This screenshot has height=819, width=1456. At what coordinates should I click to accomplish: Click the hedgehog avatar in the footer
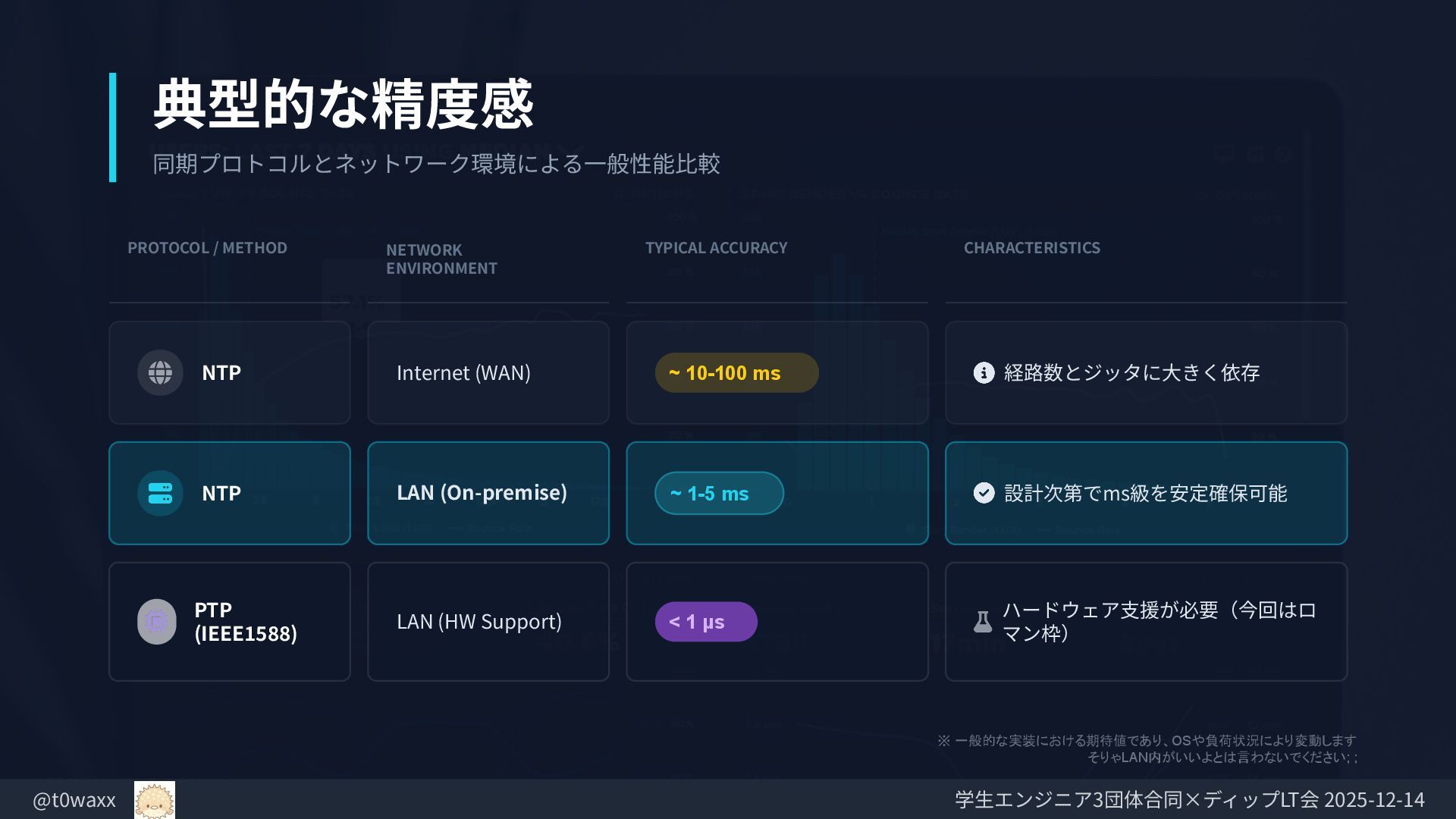coord(155,800)
